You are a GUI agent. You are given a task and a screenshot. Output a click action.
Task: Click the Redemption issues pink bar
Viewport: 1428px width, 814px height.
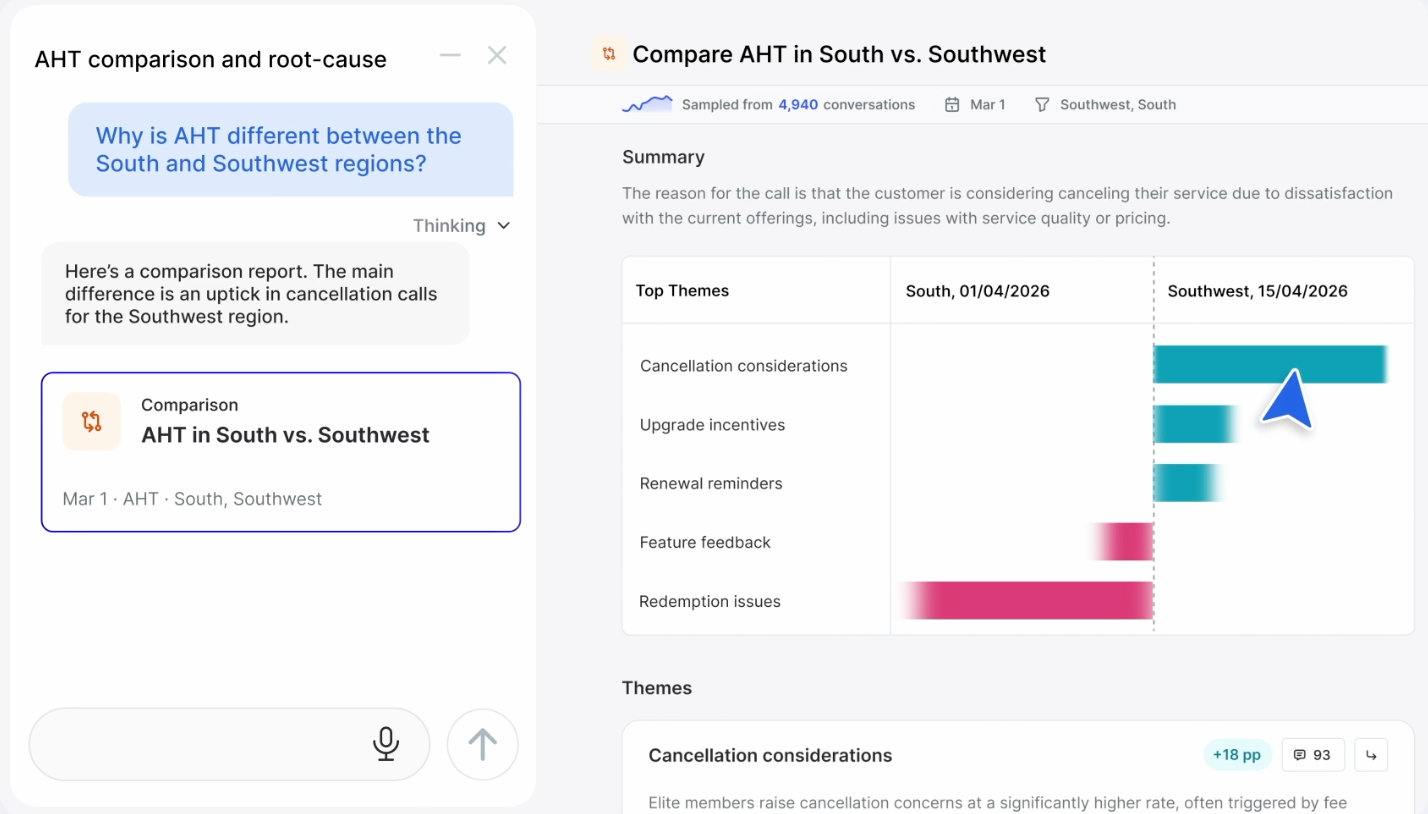(x=1026, y=601)
